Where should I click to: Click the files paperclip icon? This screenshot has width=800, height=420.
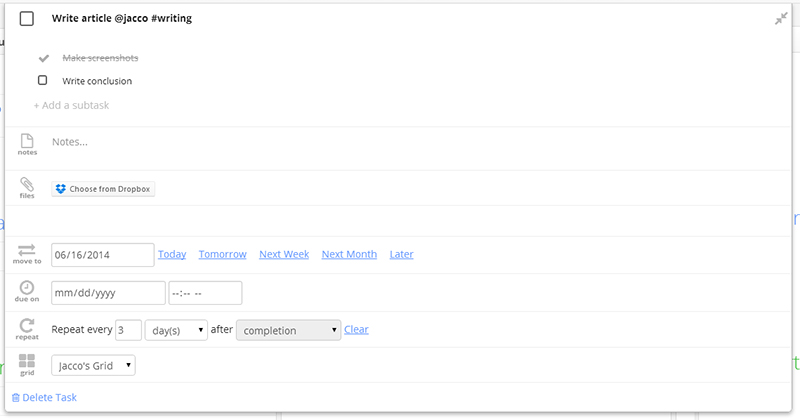[27, 184]
